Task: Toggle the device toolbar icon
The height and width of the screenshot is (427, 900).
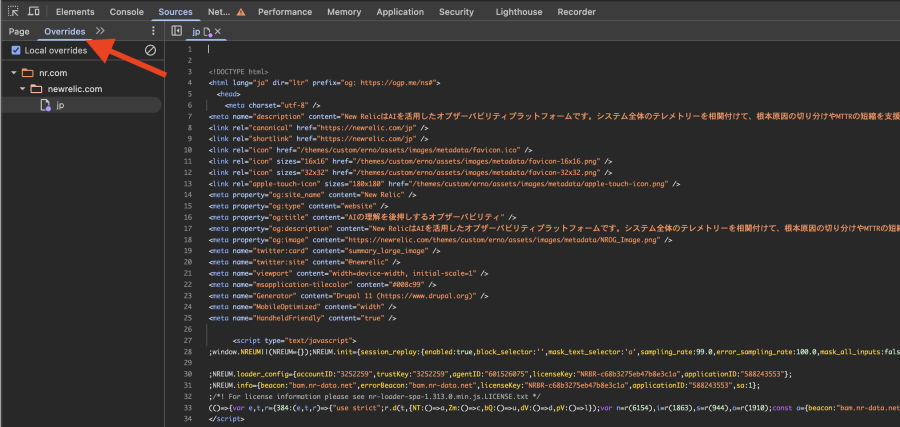Action: click(x=34, y=11)
